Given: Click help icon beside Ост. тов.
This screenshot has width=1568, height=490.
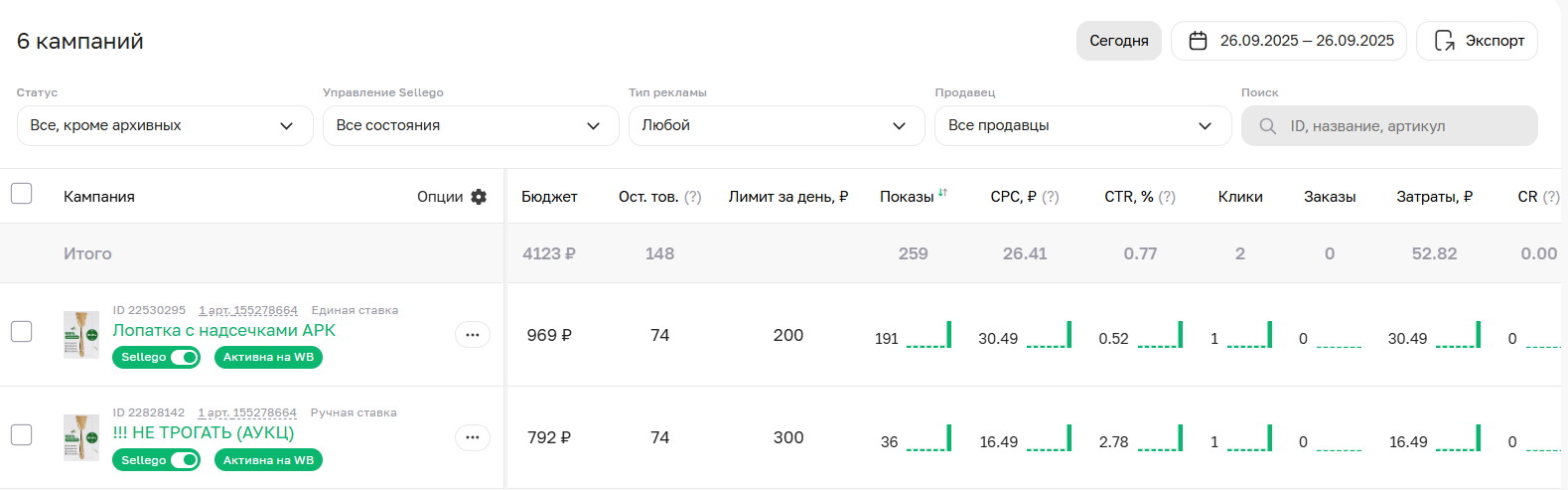Looking at the screenshot, I should pyautogui.click(x=692, y=197).
